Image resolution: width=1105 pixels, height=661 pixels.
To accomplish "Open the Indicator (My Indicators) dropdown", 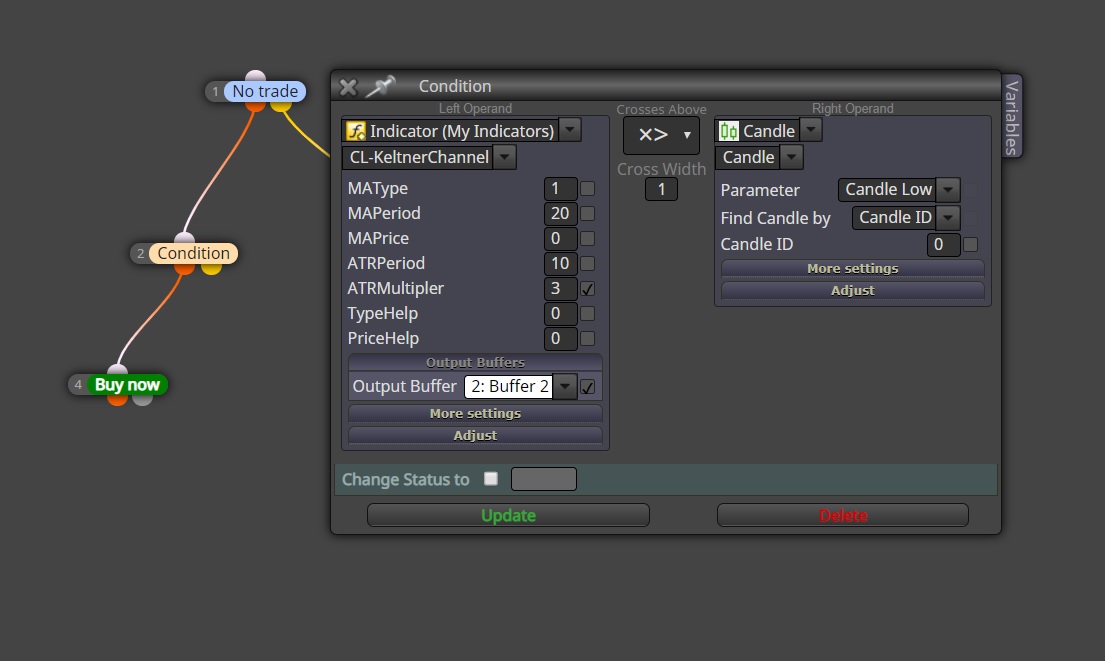I will (570, 130).
